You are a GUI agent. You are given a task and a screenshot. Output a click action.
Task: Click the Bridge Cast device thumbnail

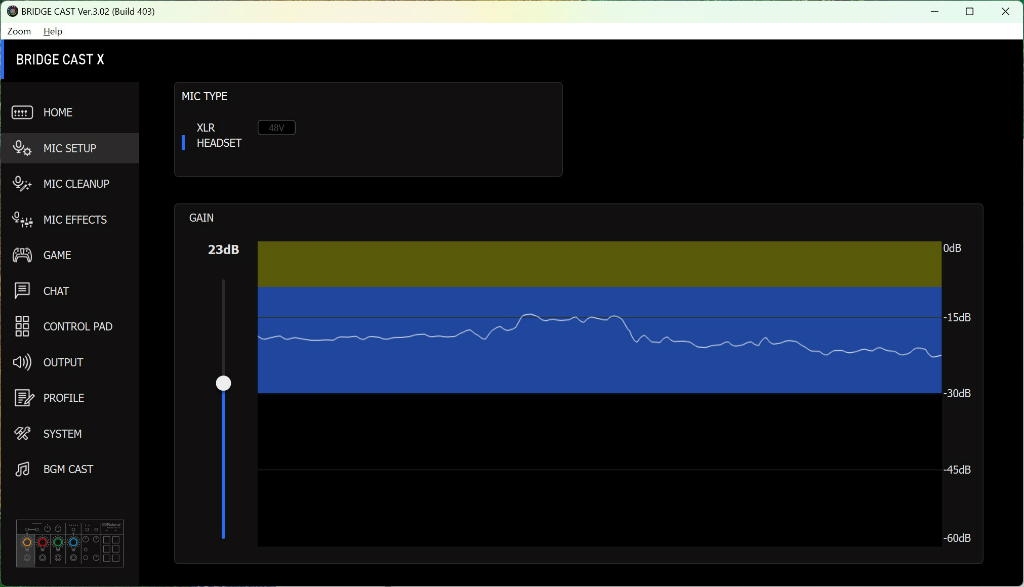pos(70,543)
